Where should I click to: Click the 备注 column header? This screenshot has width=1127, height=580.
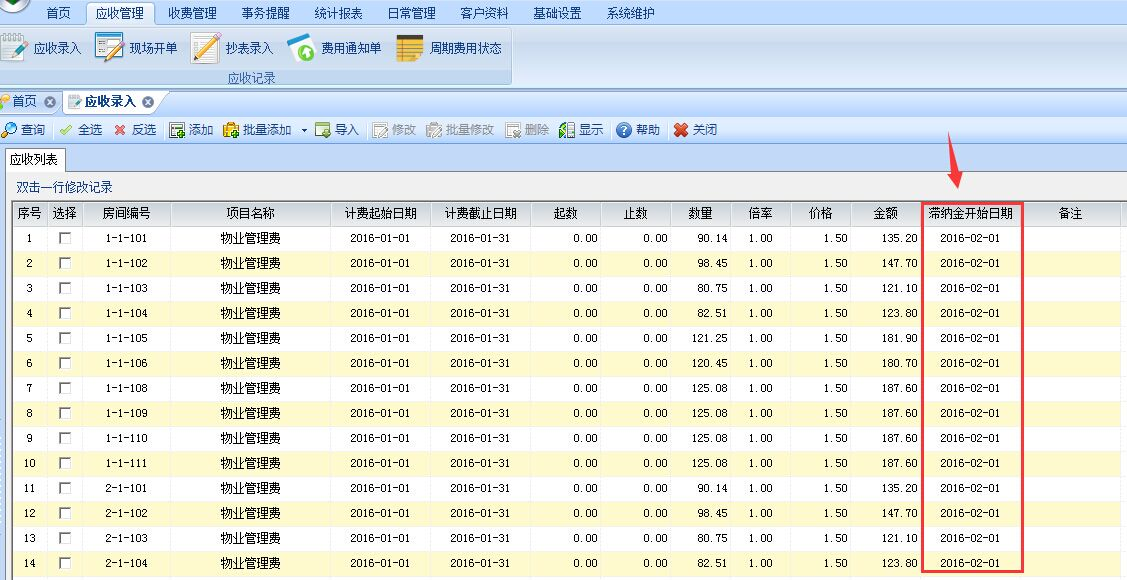click(x=1071, y=213)
